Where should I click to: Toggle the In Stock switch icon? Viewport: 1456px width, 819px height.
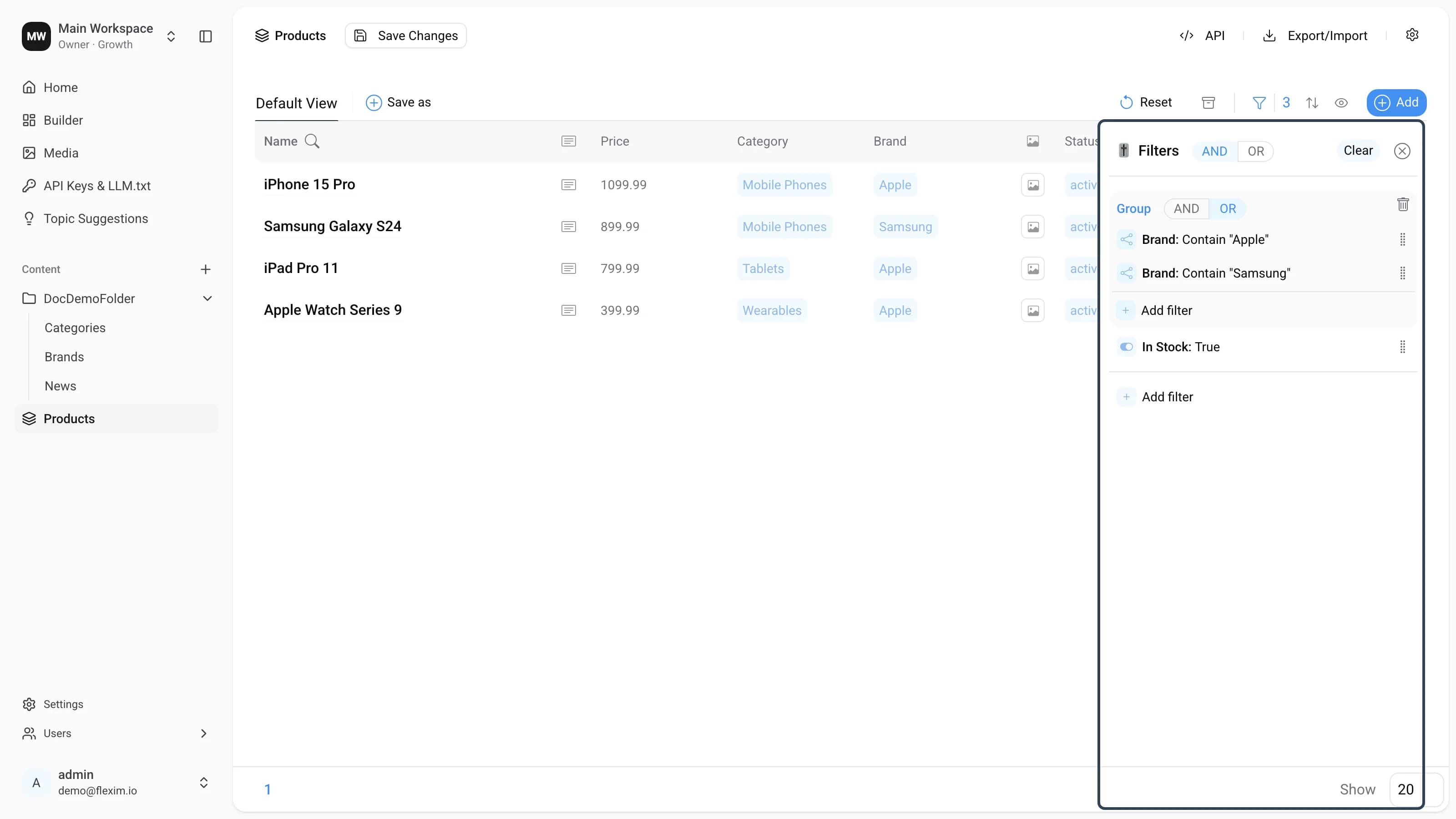(x=1126, y=347)
